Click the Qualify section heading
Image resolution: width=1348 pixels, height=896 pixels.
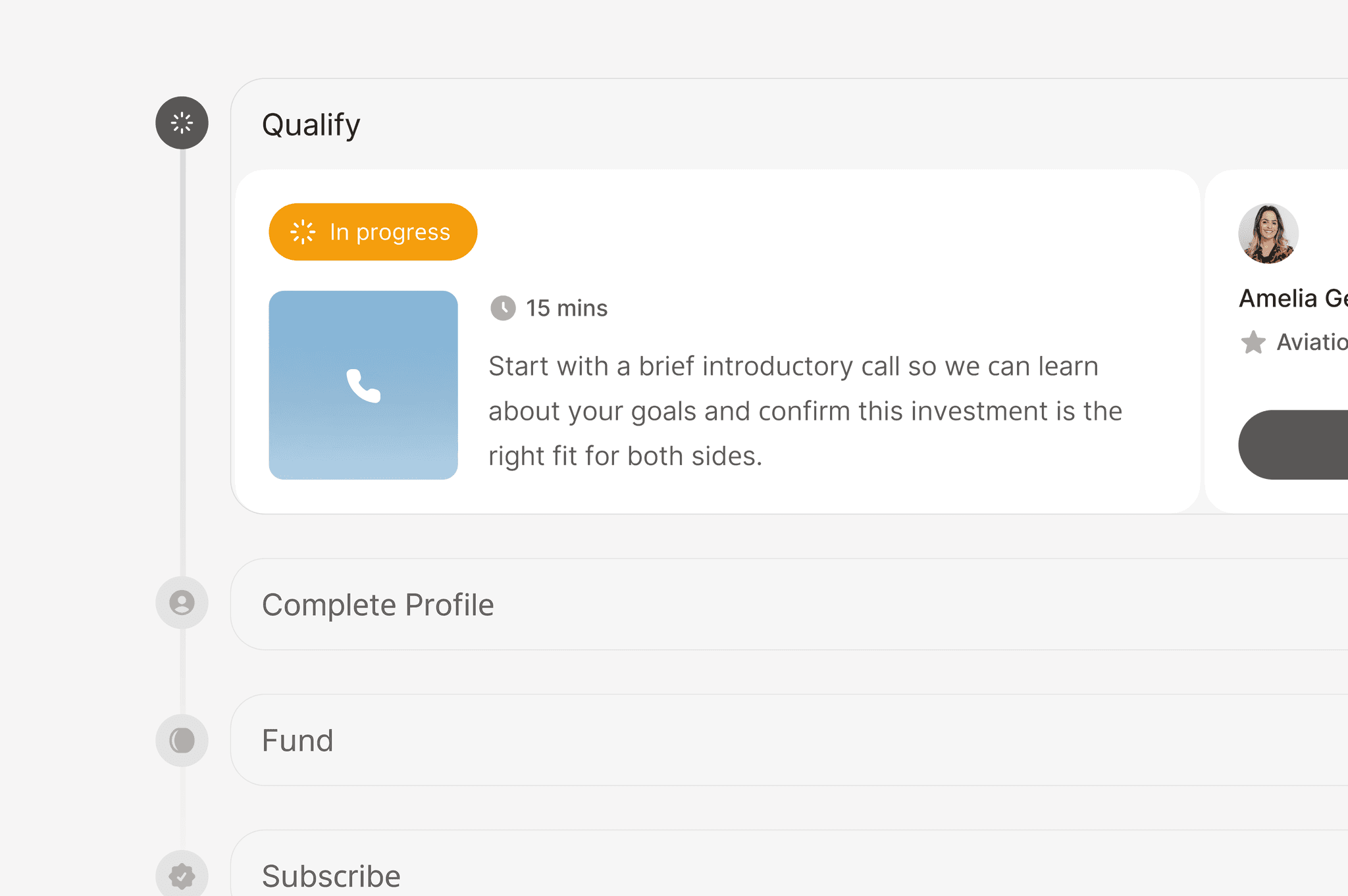tap(311, 125)
